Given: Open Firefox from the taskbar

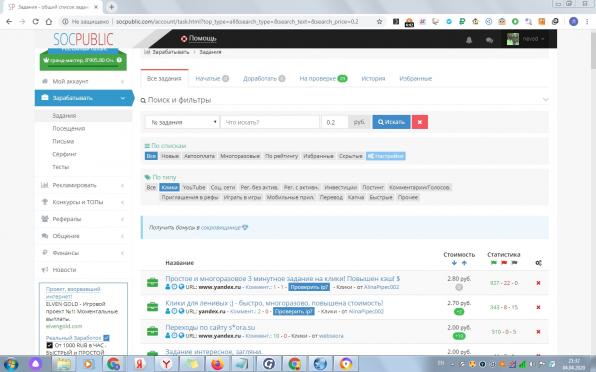Looking at the screenshot, I should point(217,364).
